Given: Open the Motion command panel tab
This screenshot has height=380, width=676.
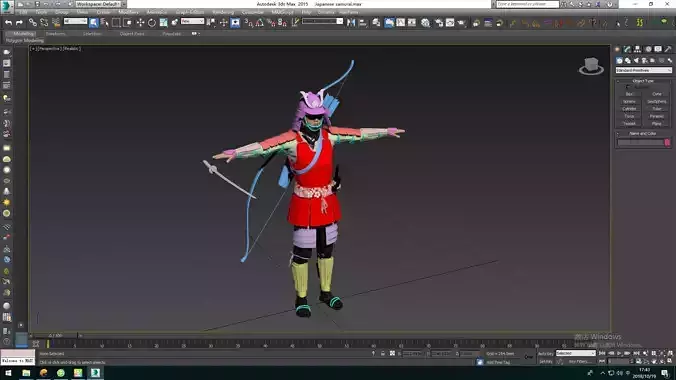Looking at the screenshot, I should click(648, 49).
